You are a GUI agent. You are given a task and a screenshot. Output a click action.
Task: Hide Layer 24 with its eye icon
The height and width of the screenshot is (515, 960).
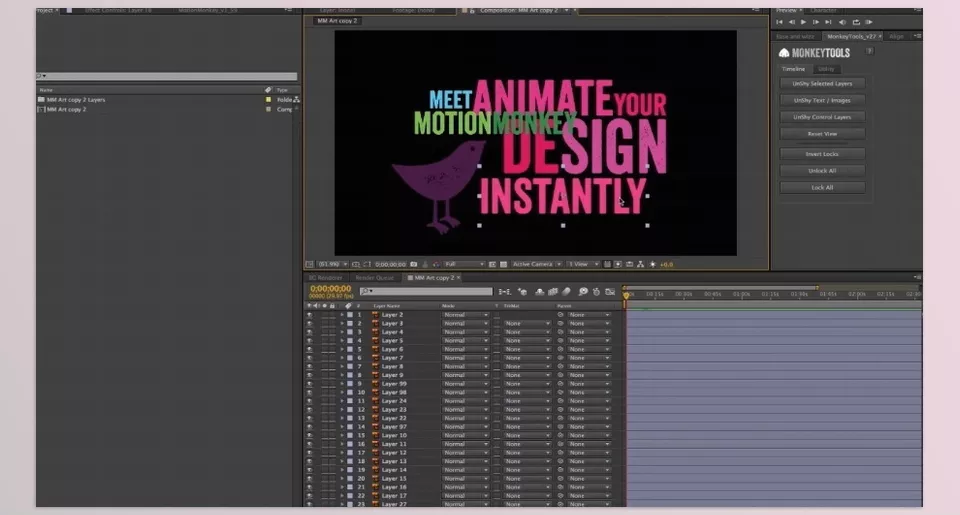(309, 400)
